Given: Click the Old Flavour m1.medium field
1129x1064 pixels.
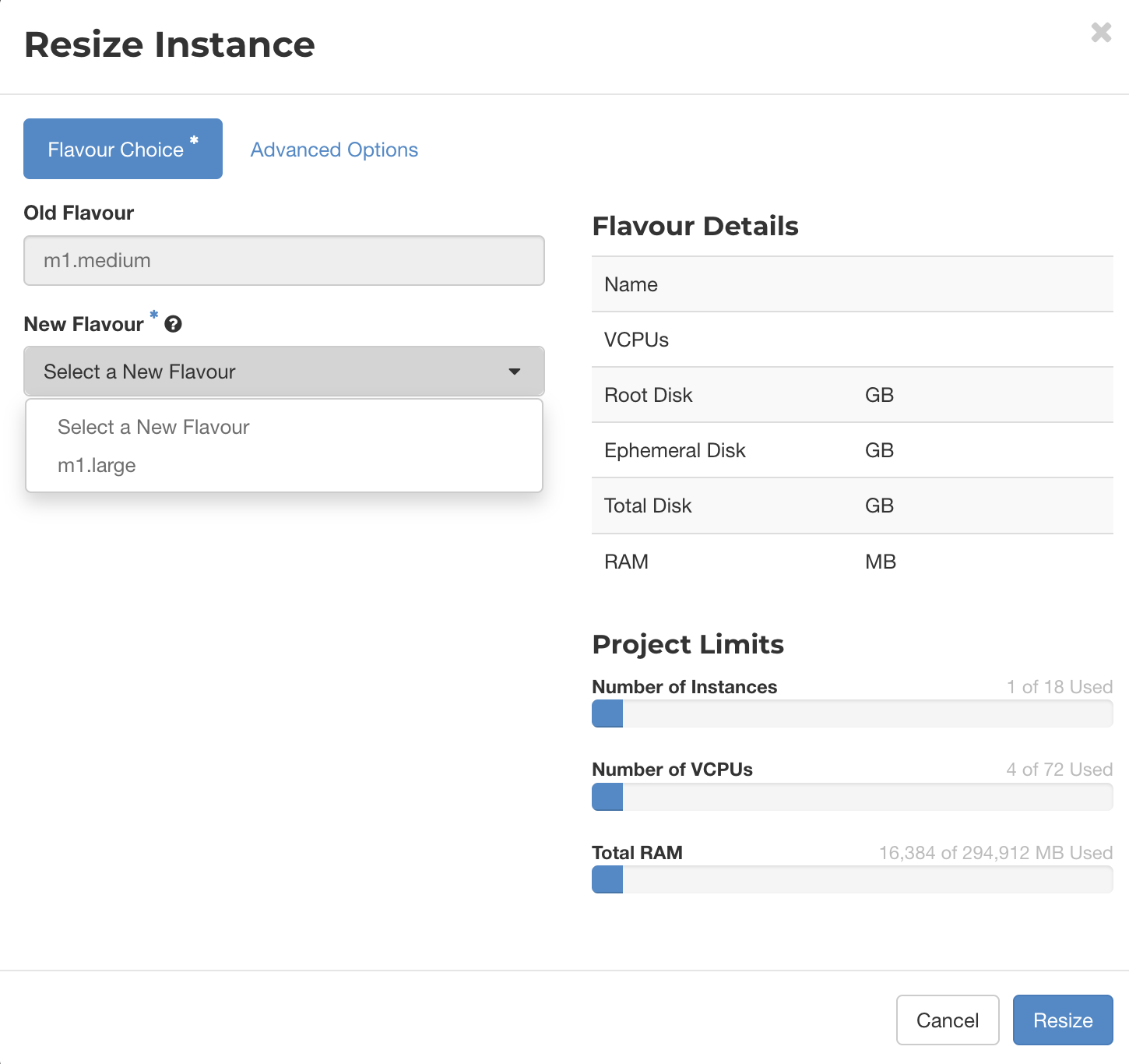Looking at the screenshot, I should [x=284, y=261].
